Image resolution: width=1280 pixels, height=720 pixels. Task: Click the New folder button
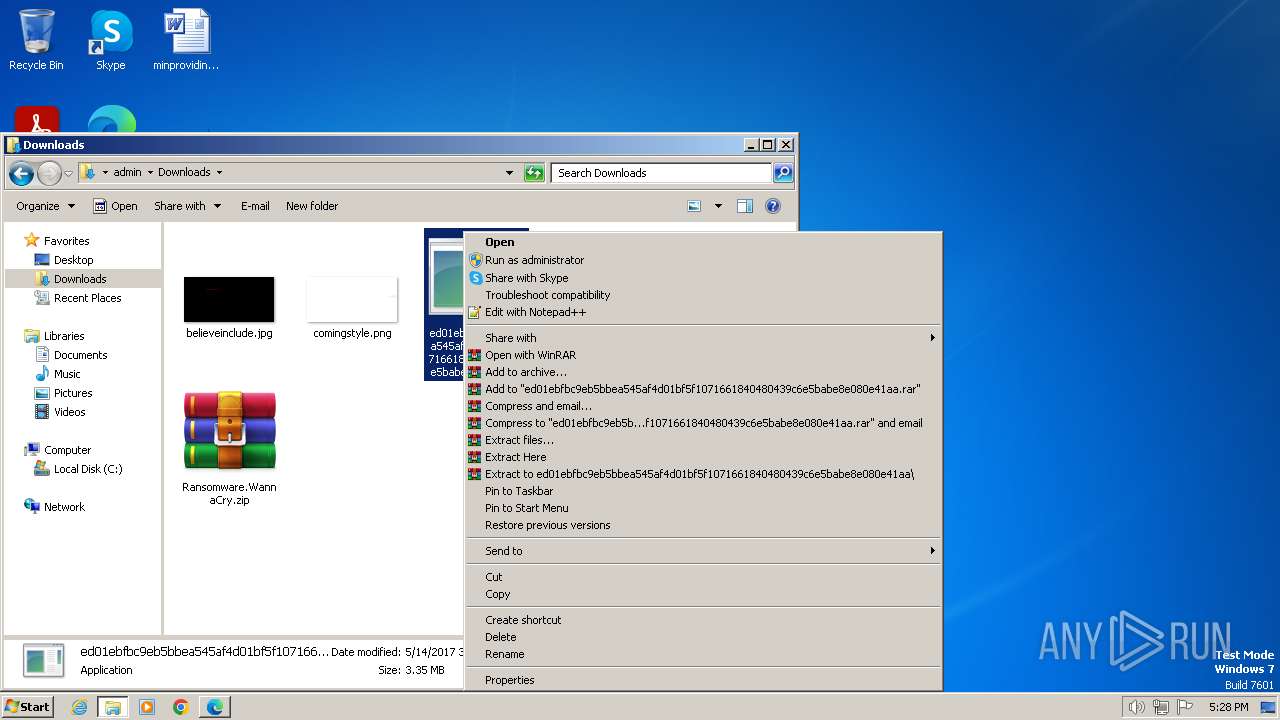[312, 206]
